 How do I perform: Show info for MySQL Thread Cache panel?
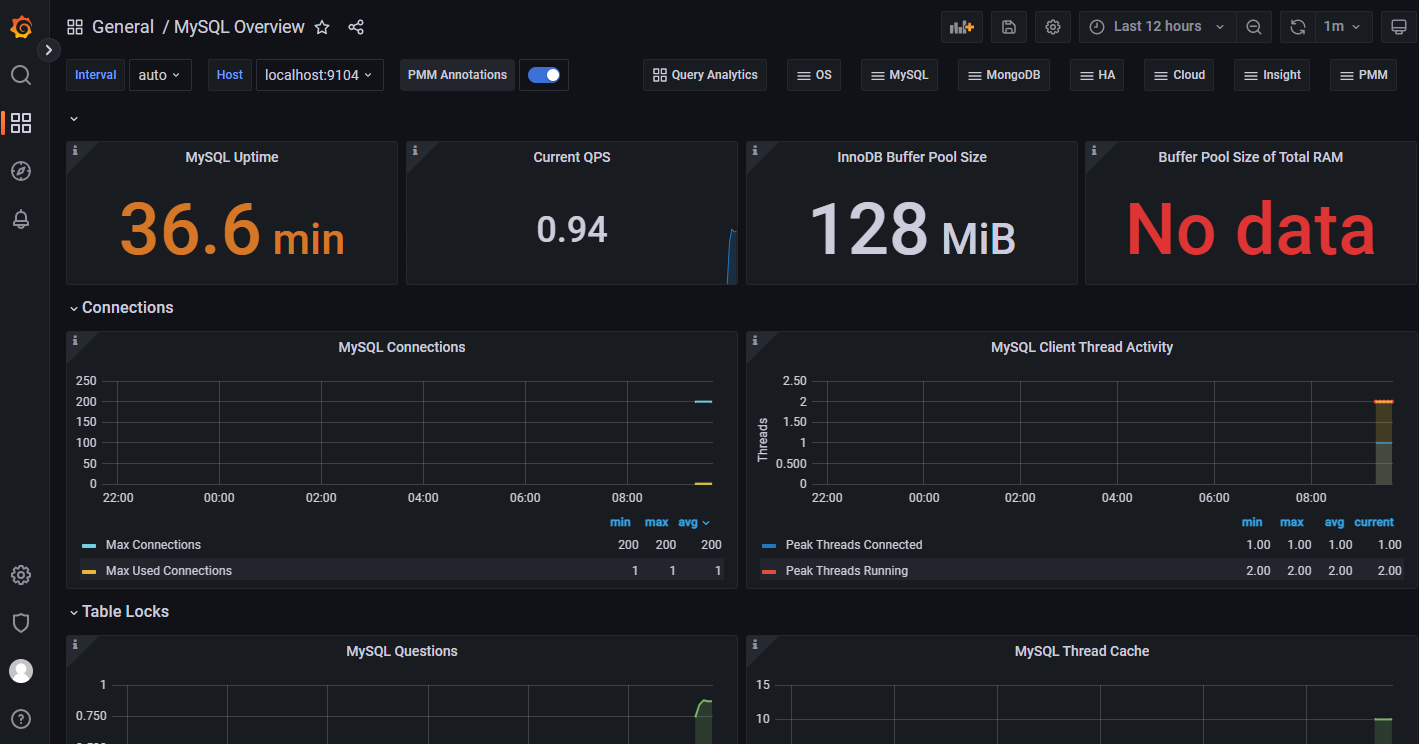(x=755, y=644)
